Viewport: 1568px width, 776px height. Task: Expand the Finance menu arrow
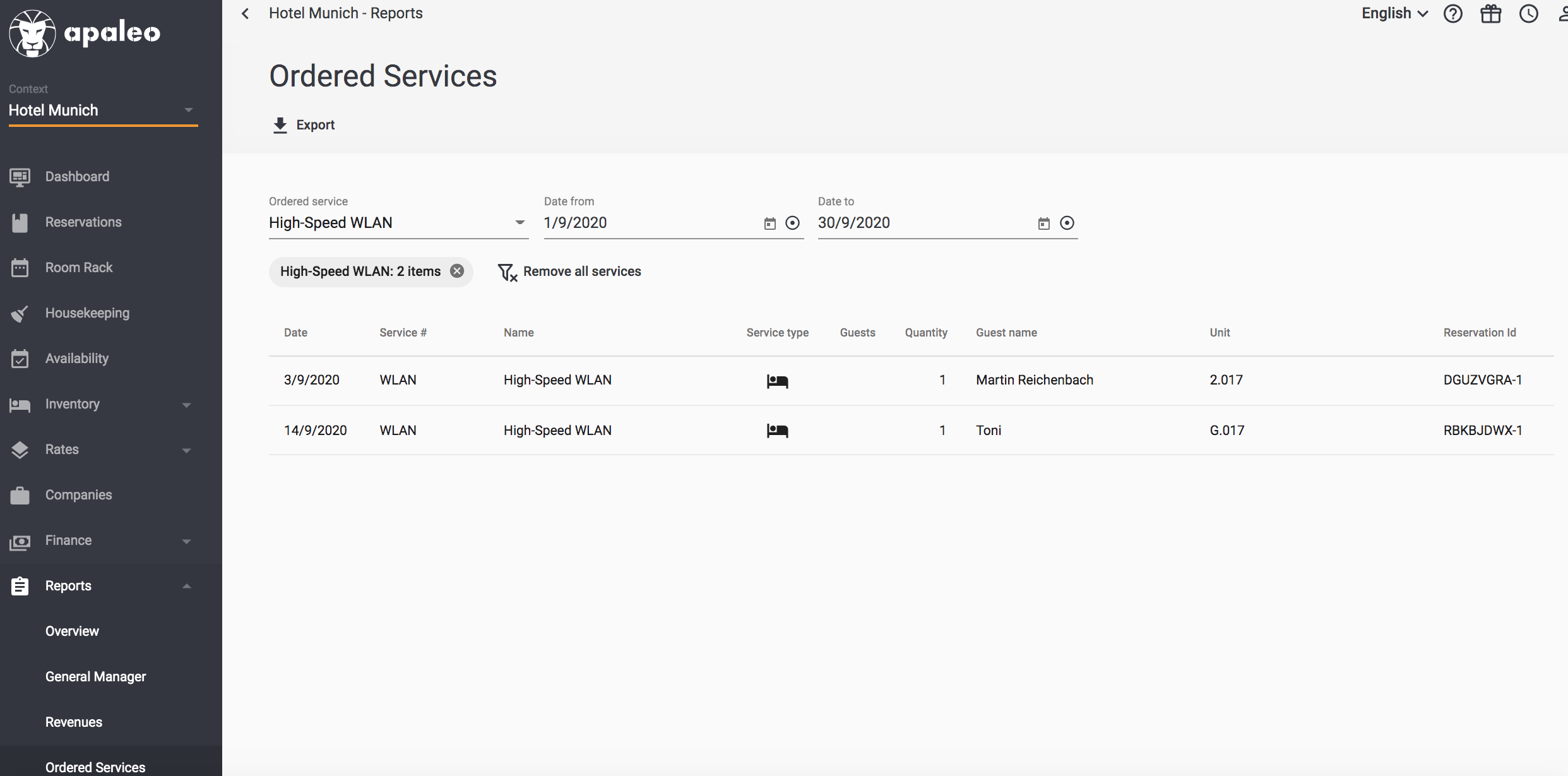tap(186, 541)
